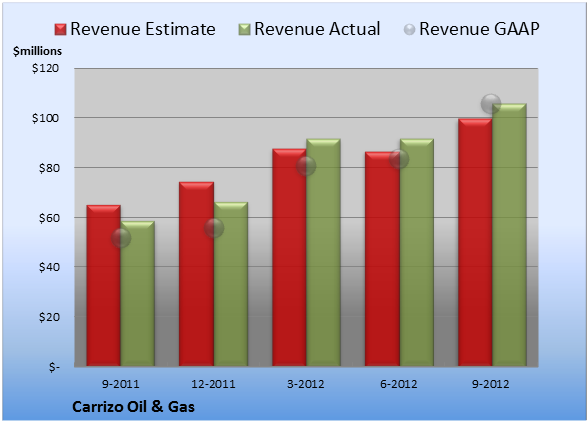Click the '$millions' axis unit label
The width and height of the screenshot is (588, 422).
[38, 51]
